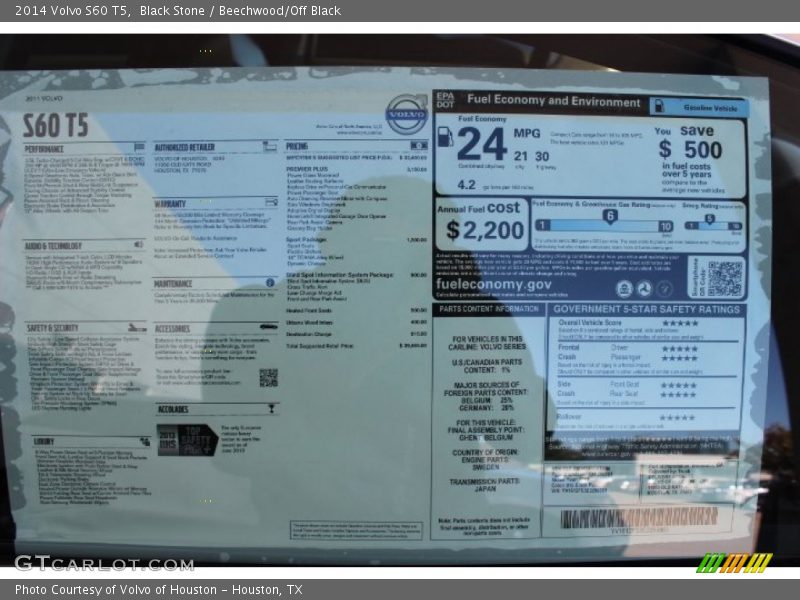Click the Gasoline Vehicle pump icon
This screenshot has height=600, width=800.
658,107
